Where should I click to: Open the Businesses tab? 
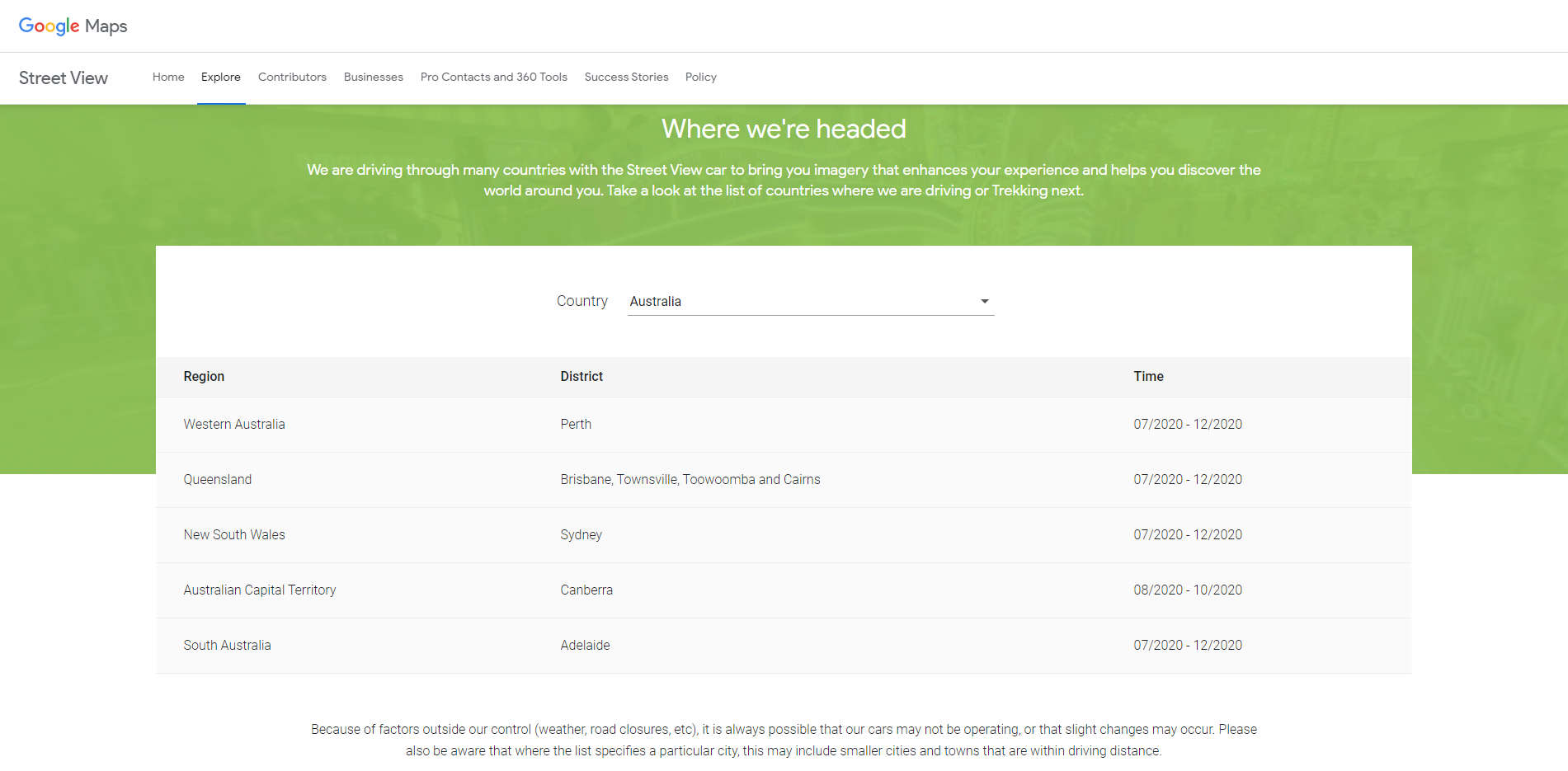coord(374,77)
